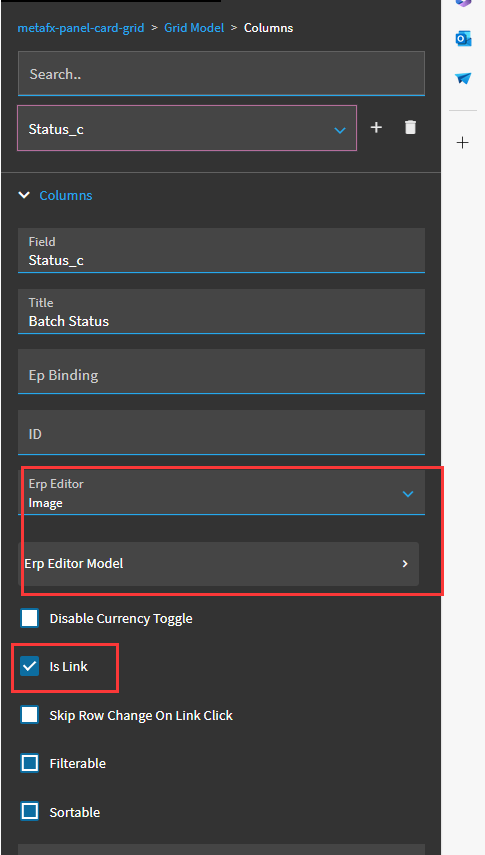Toggle the Sortable checkbox

pyautogui.click(x=29, y=812)
